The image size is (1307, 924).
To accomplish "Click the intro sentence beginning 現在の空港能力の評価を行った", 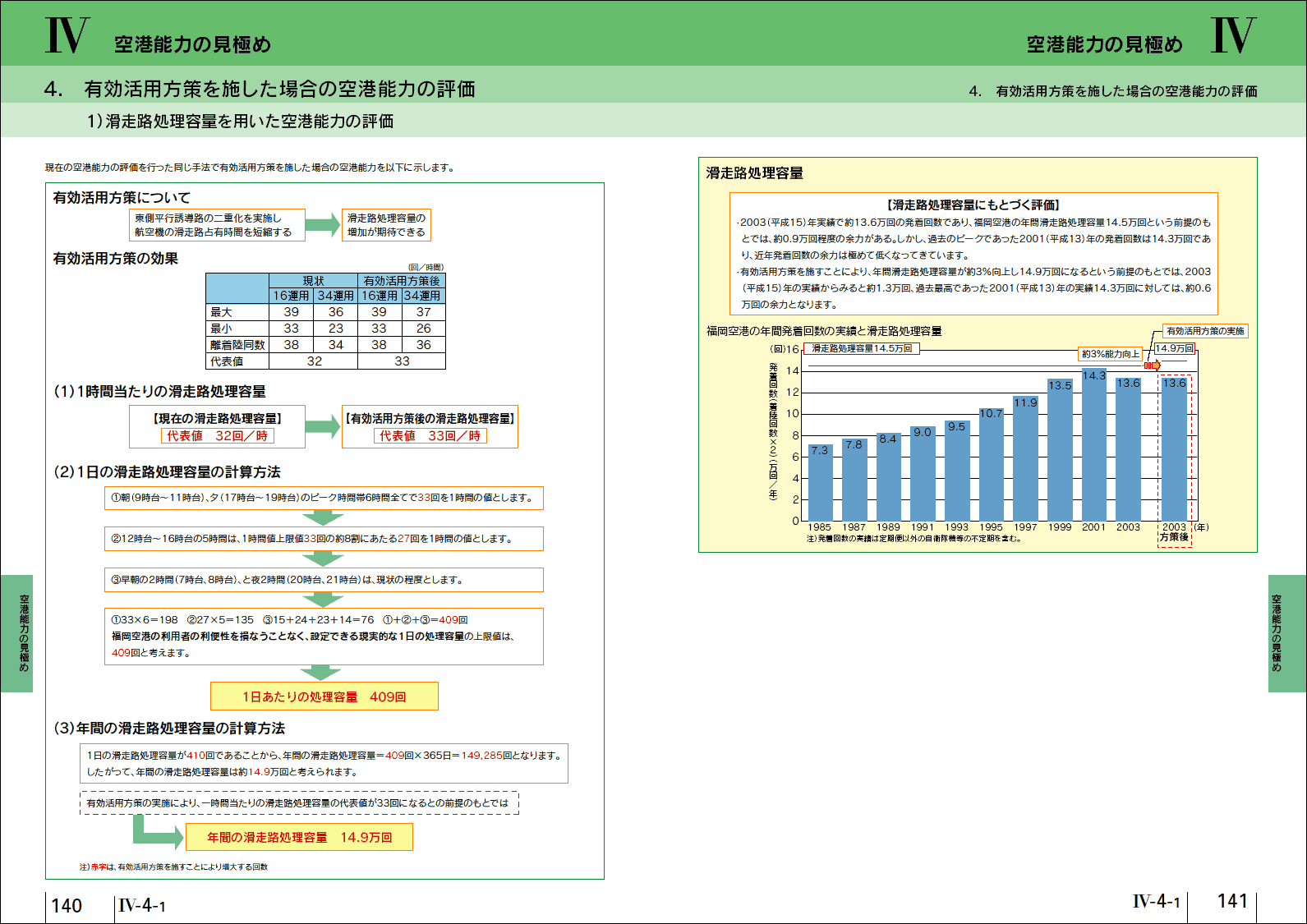I will click(250, 168).
